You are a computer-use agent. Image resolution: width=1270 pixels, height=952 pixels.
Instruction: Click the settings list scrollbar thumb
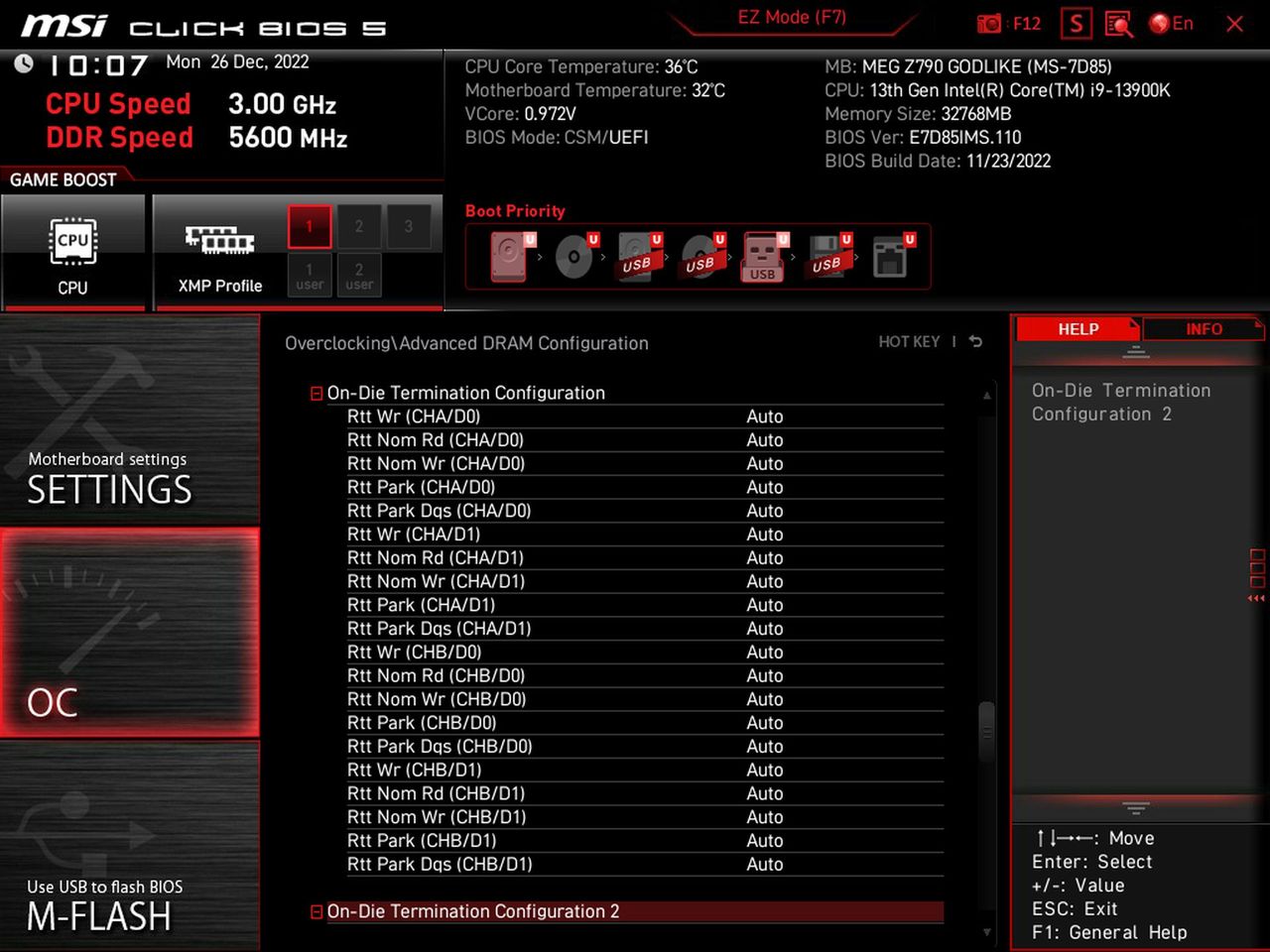(x=986, y=732)
